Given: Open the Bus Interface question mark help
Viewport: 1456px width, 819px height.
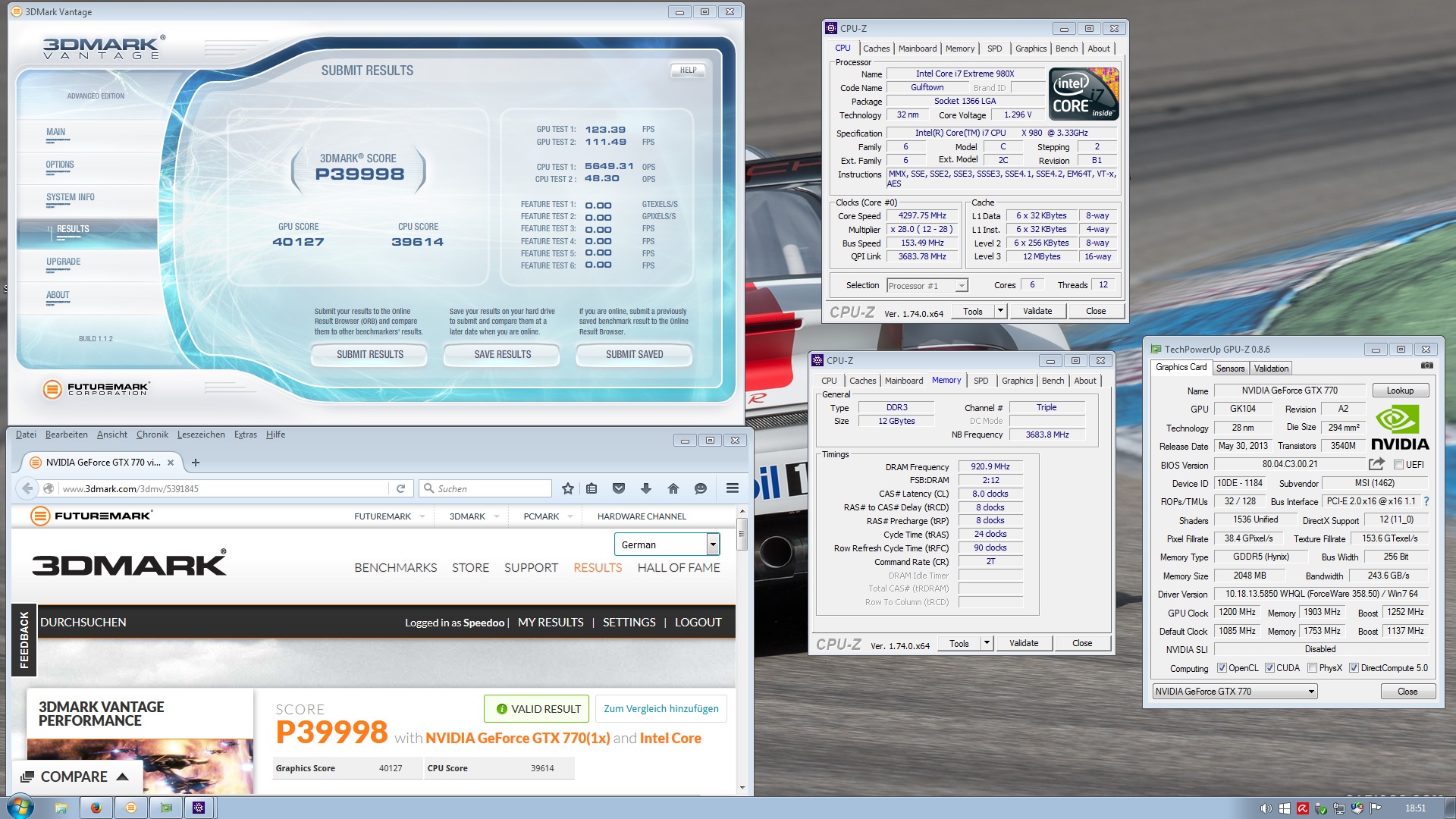Looking at the screenshot, I should pos(1426,501).
